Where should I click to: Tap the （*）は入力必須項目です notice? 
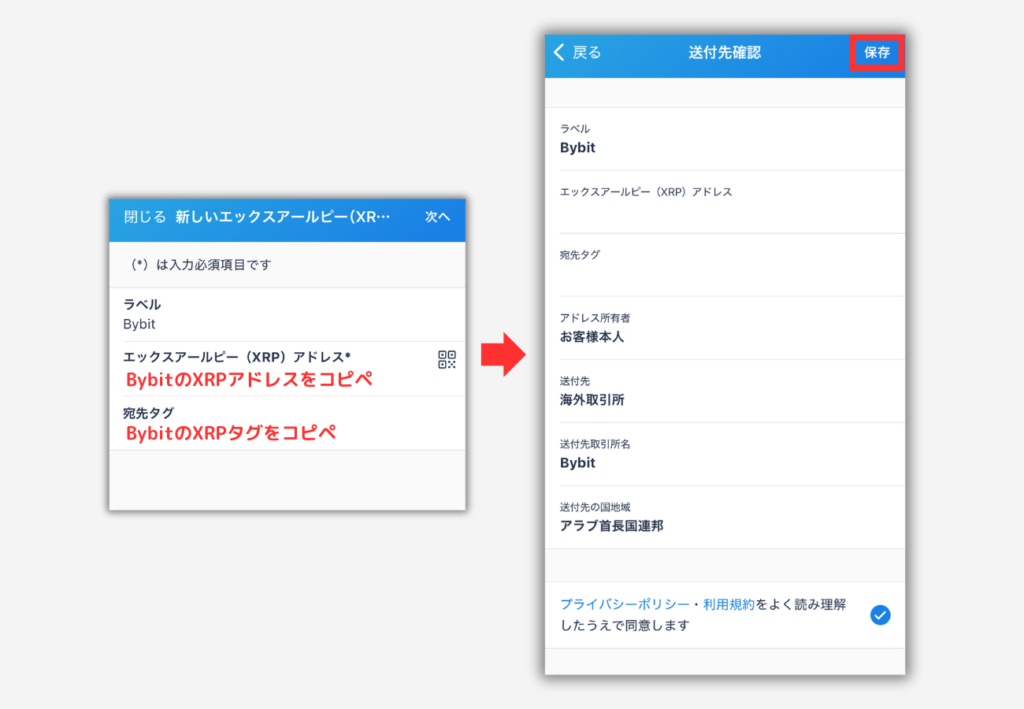coord(200,265)
